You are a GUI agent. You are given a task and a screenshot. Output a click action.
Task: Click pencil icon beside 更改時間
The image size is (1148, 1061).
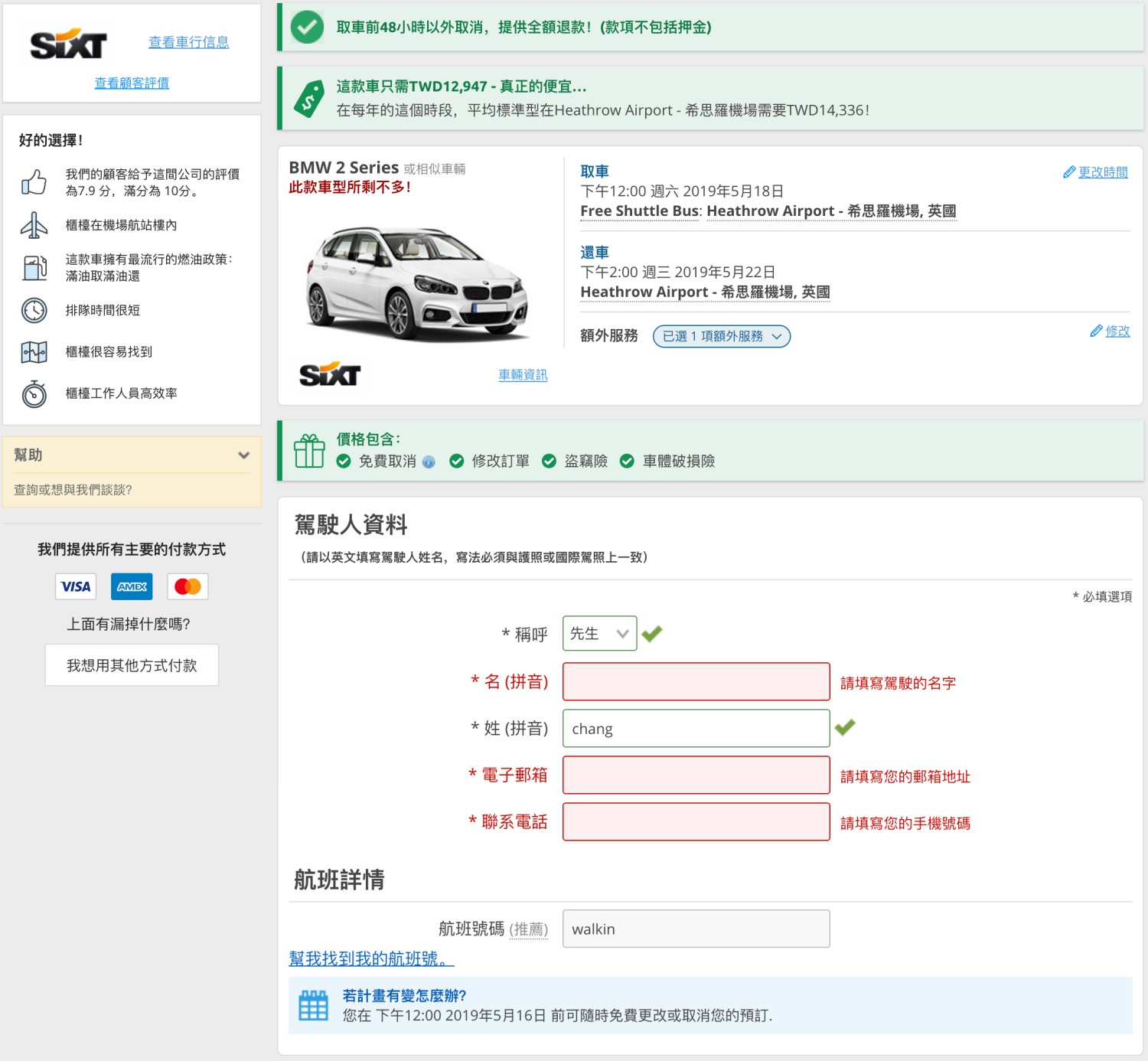click(1069, 172)
